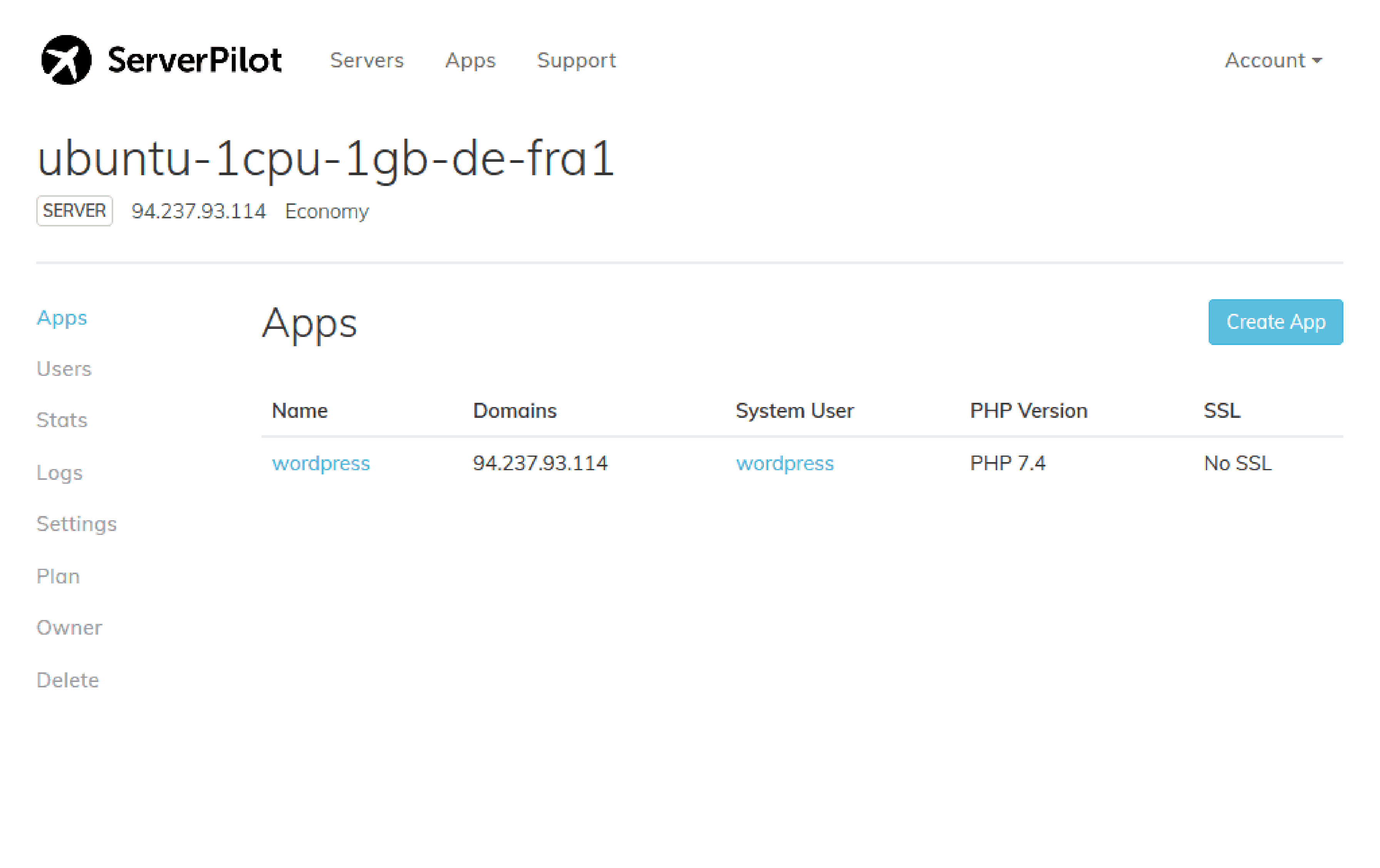Image resolution: width=1380 pixels, height=868 pixels.
Task: Click the Apps section heading
Action: click(x=310, y=325)
